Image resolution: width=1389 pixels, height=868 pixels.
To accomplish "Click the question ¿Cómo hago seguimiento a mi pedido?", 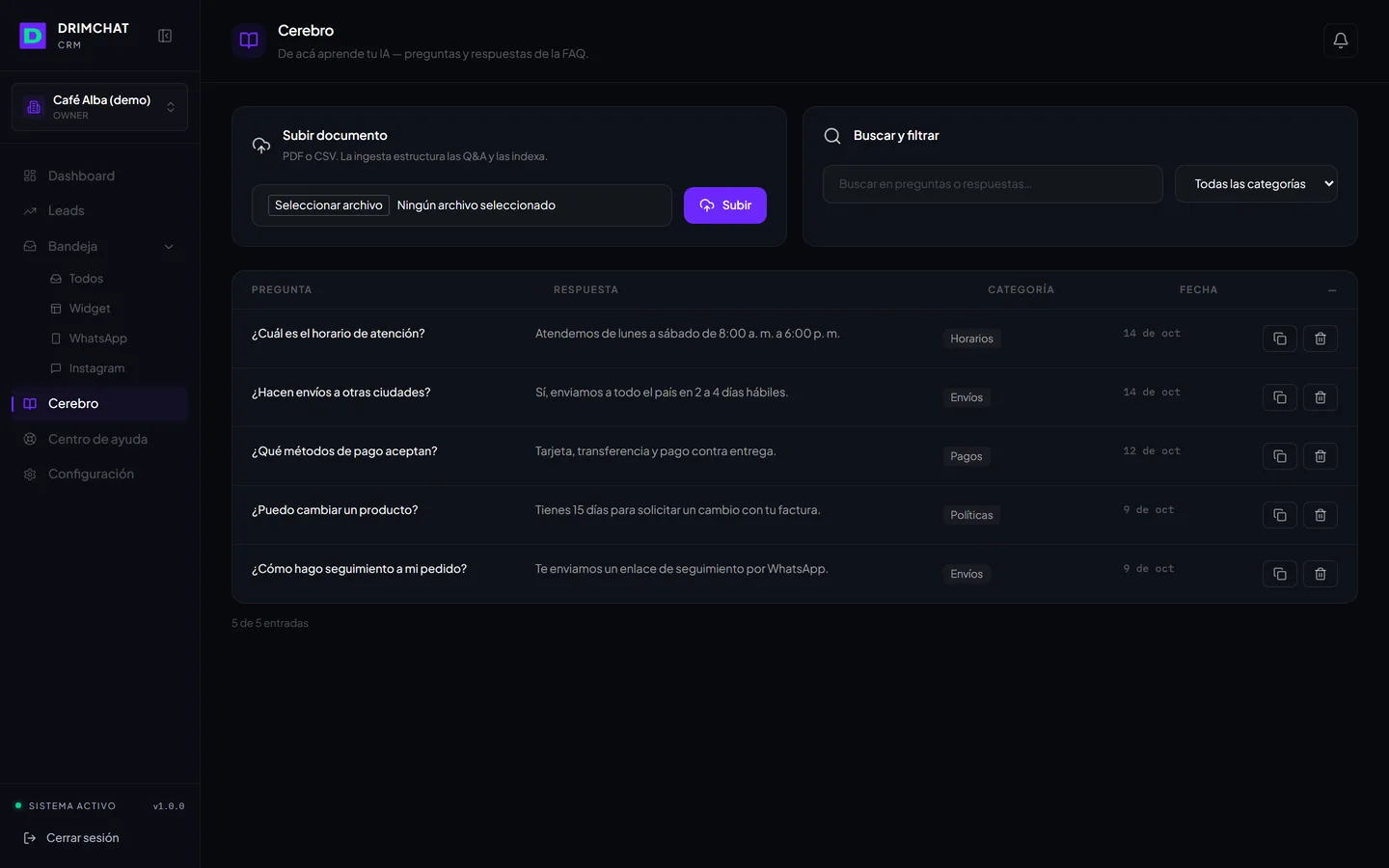I will pos(359,569).
